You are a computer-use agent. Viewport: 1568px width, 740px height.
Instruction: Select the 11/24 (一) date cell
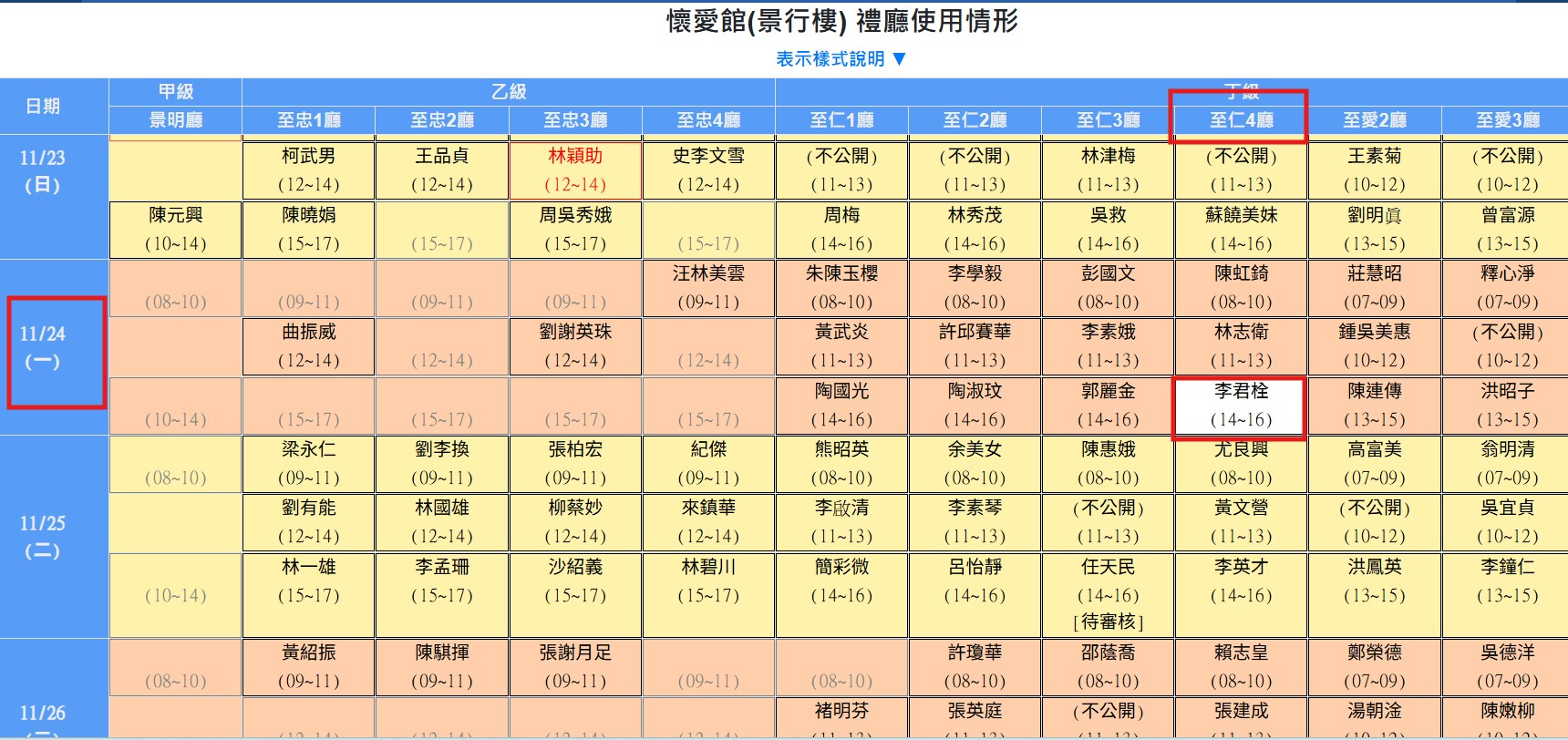click(x=43, y=347)
